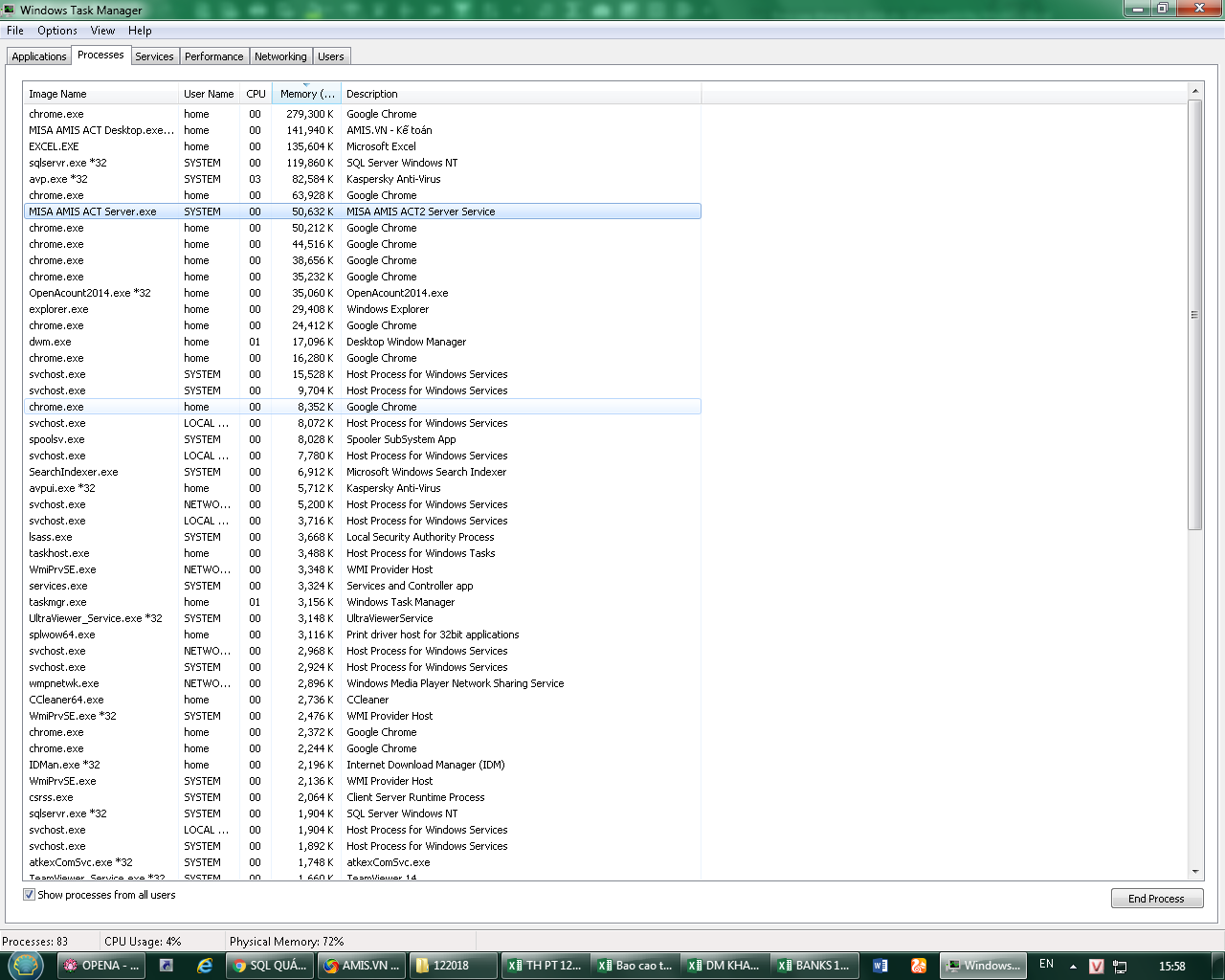
Task: Switch to TH PT 12... Excel workbook
Action: tap(545, 966)
